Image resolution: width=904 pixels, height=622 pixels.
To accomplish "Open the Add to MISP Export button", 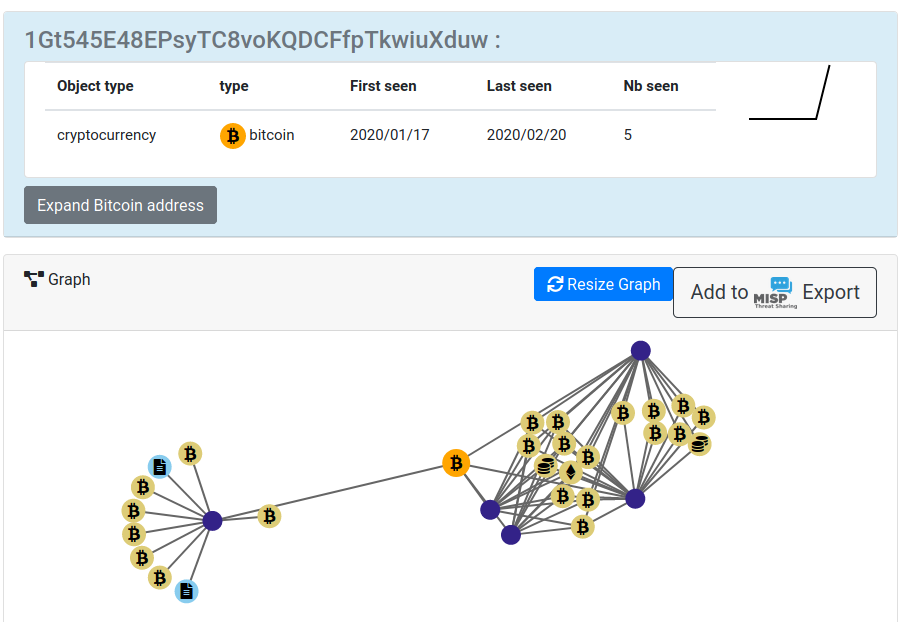I will pos(775,292).
